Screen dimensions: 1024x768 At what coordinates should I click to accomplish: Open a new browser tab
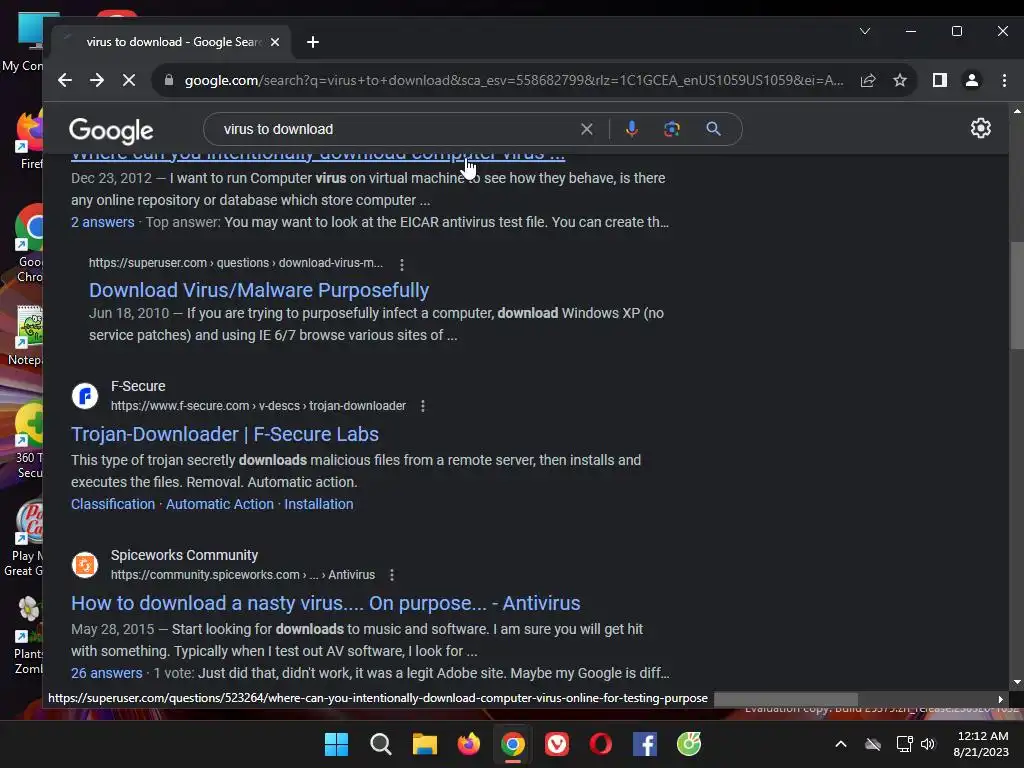313,42
